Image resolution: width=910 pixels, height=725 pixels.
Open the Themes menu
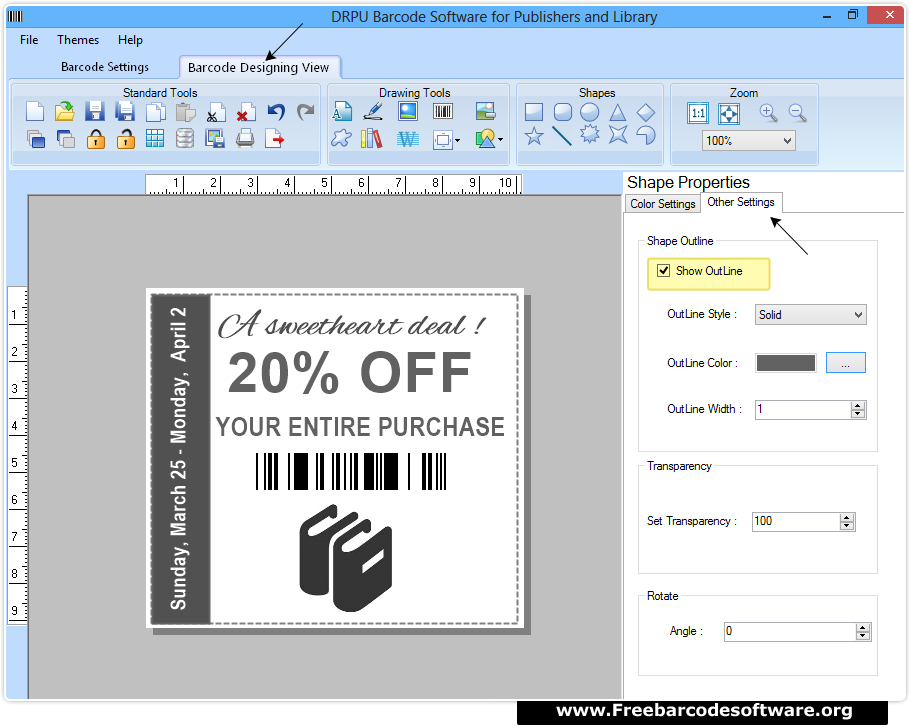tap(78, 39)
